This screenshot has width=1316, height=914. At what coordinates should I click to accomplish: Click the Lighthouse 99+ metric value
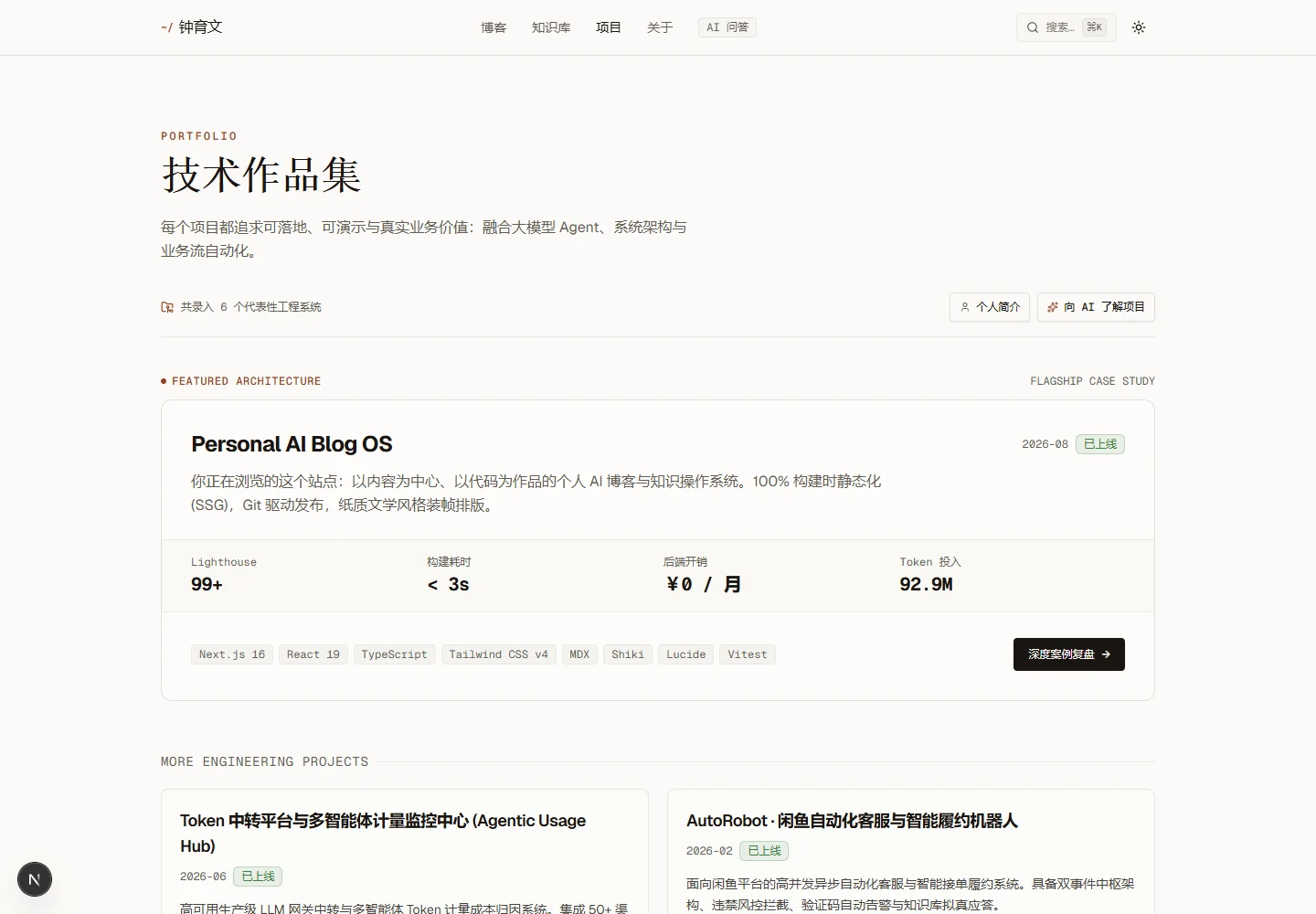pos(207,585)
